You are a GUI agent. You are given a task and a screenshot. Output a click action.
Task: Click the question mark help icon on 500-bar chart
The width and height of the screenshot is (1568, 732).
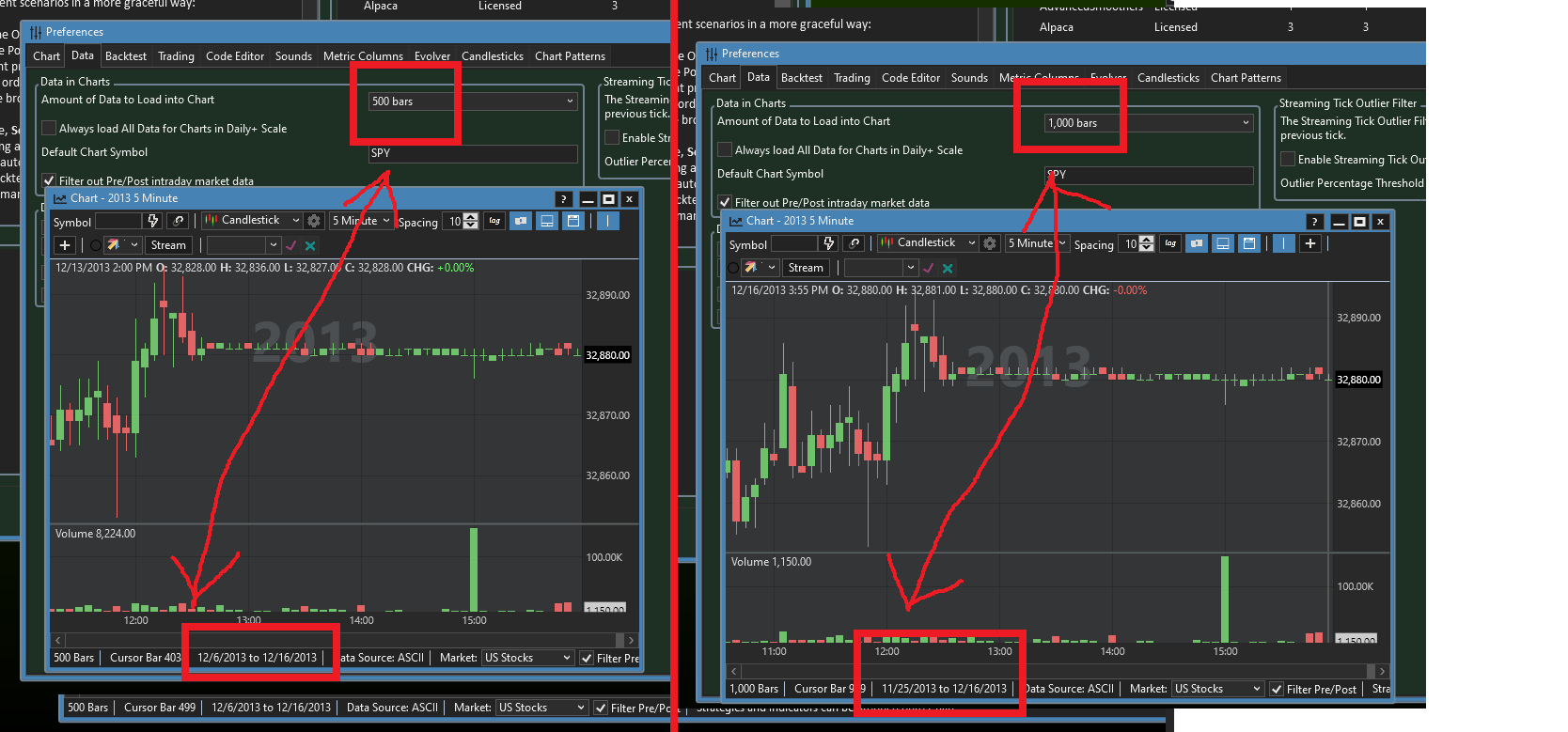563,199
